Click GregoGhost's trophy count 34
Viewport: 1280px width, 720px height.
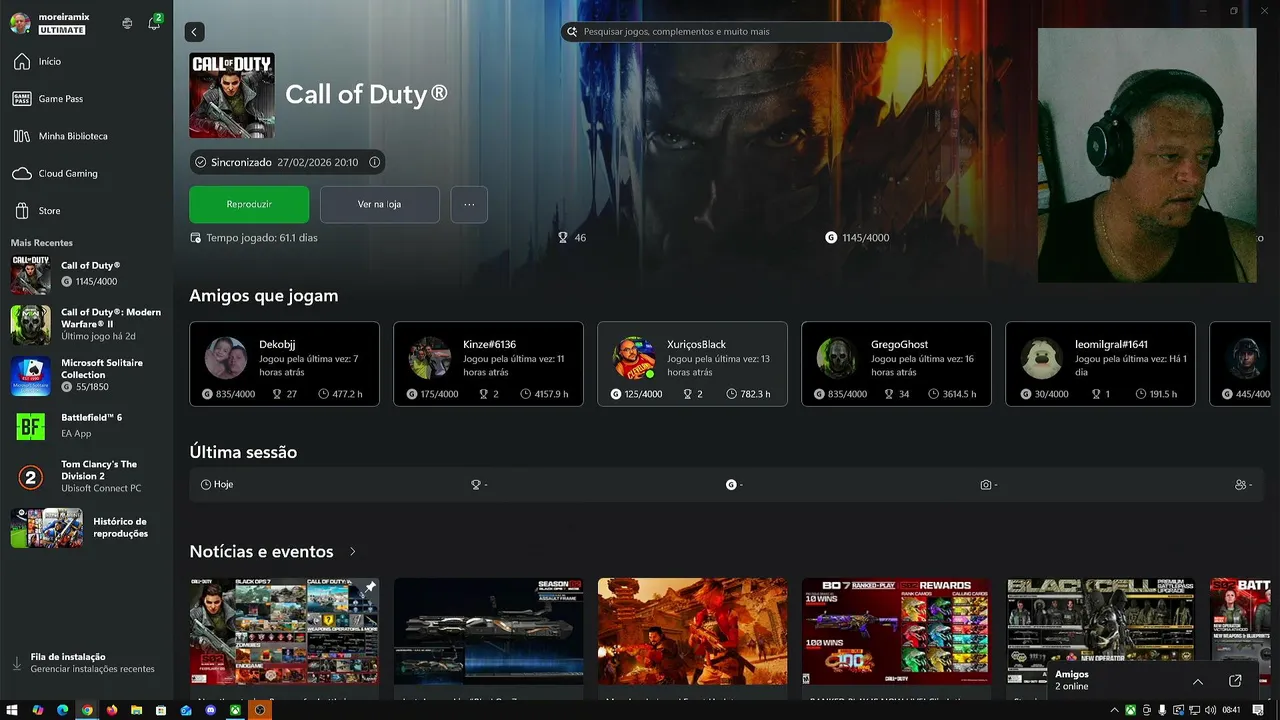(897, 394)
